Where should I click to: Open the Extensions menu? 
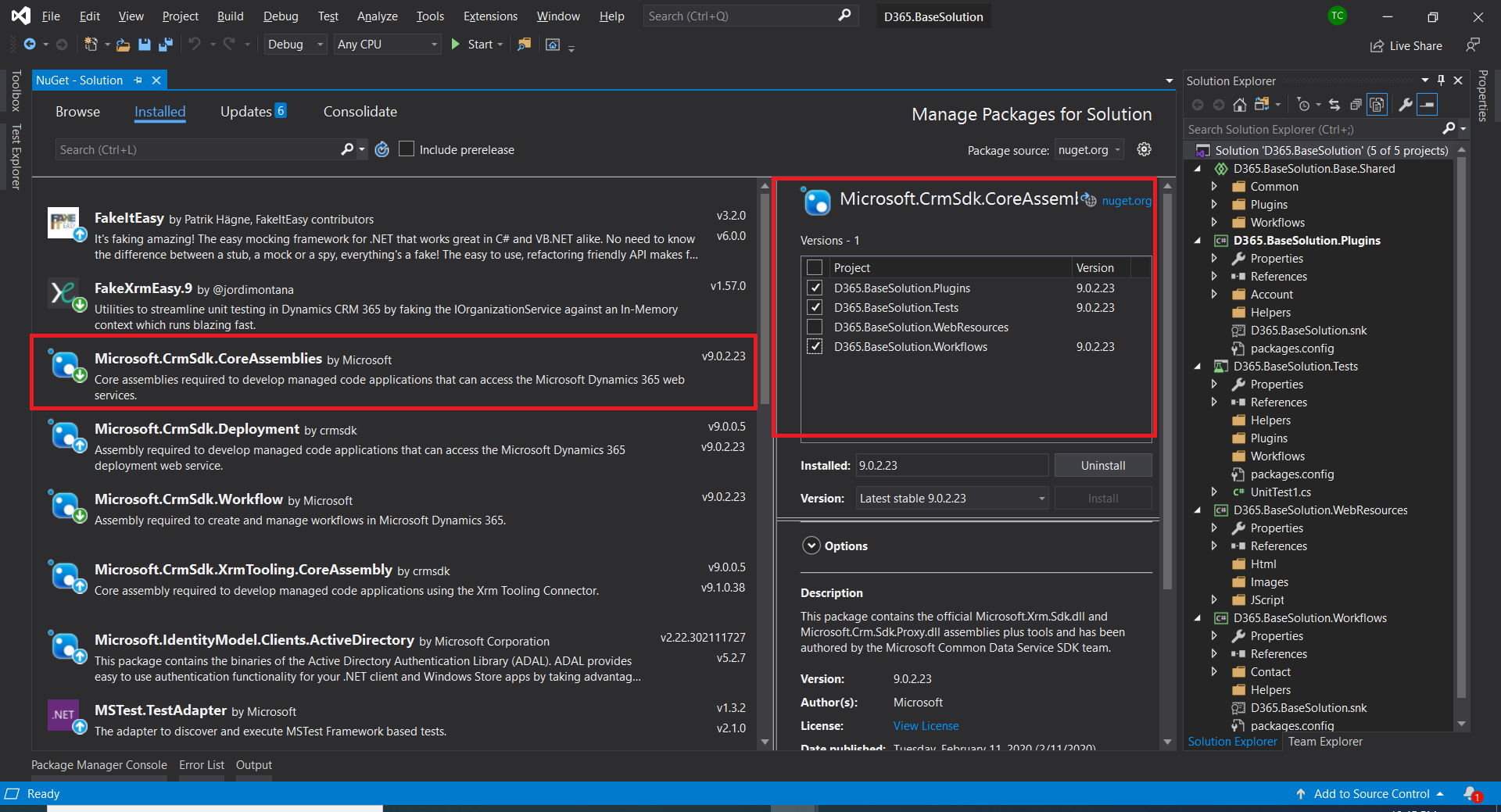489,16
